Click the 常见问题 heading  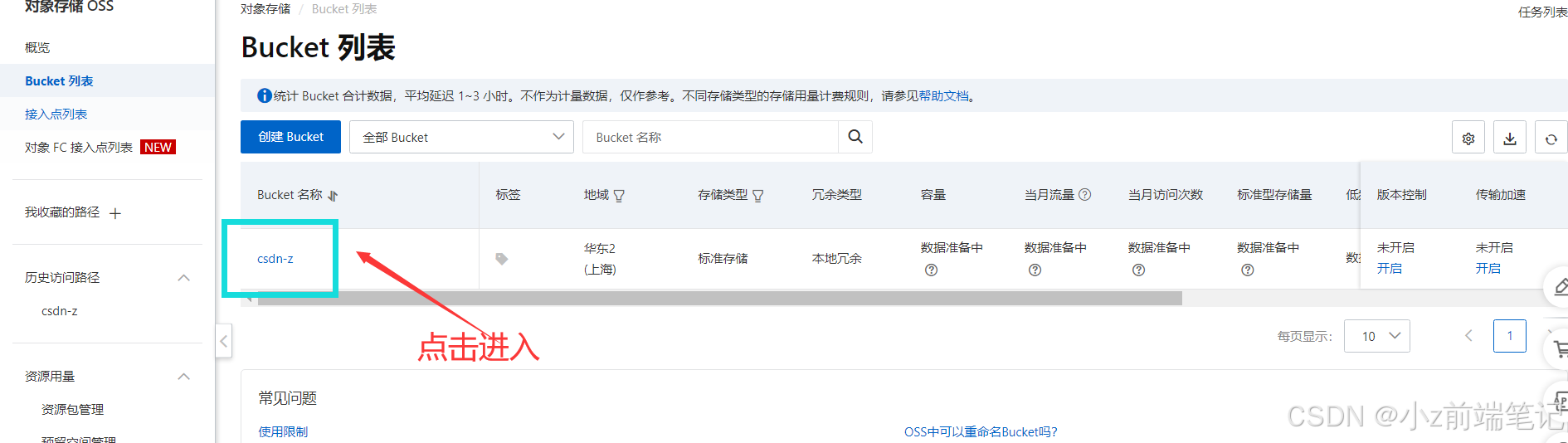click(288, 398)
